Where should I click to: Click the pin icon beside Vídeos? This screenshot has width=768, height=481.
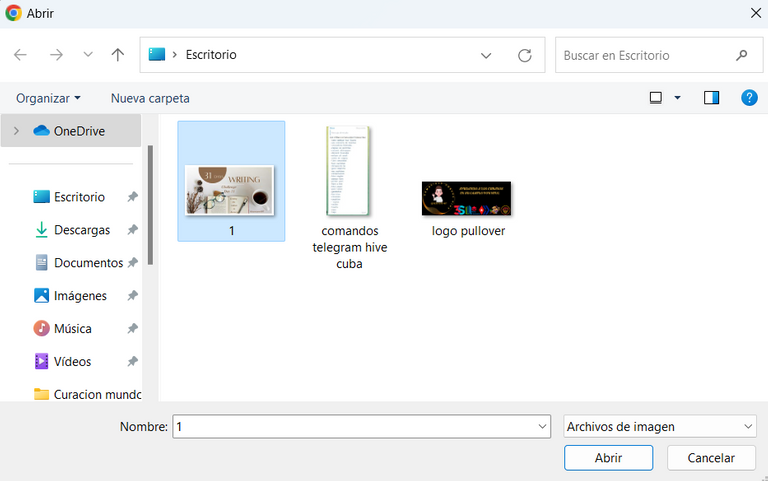[x=132, y=361]
